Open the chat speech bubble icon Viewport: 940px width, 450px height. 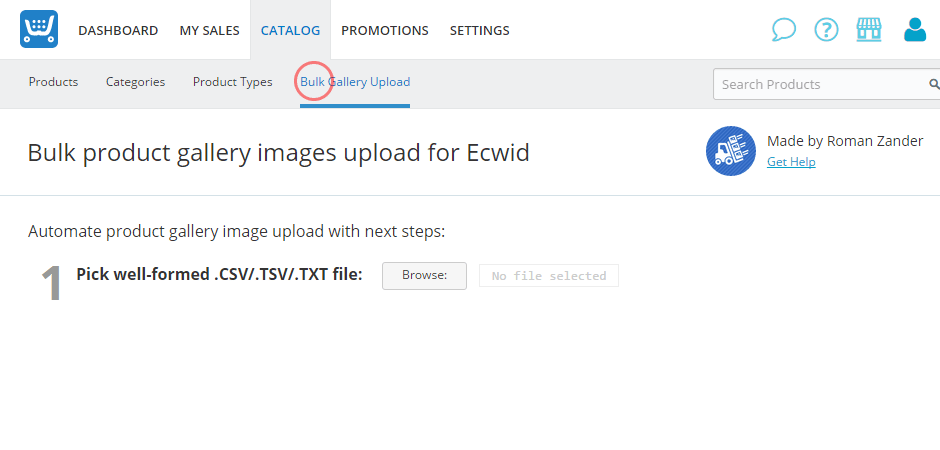click(784, 29)
